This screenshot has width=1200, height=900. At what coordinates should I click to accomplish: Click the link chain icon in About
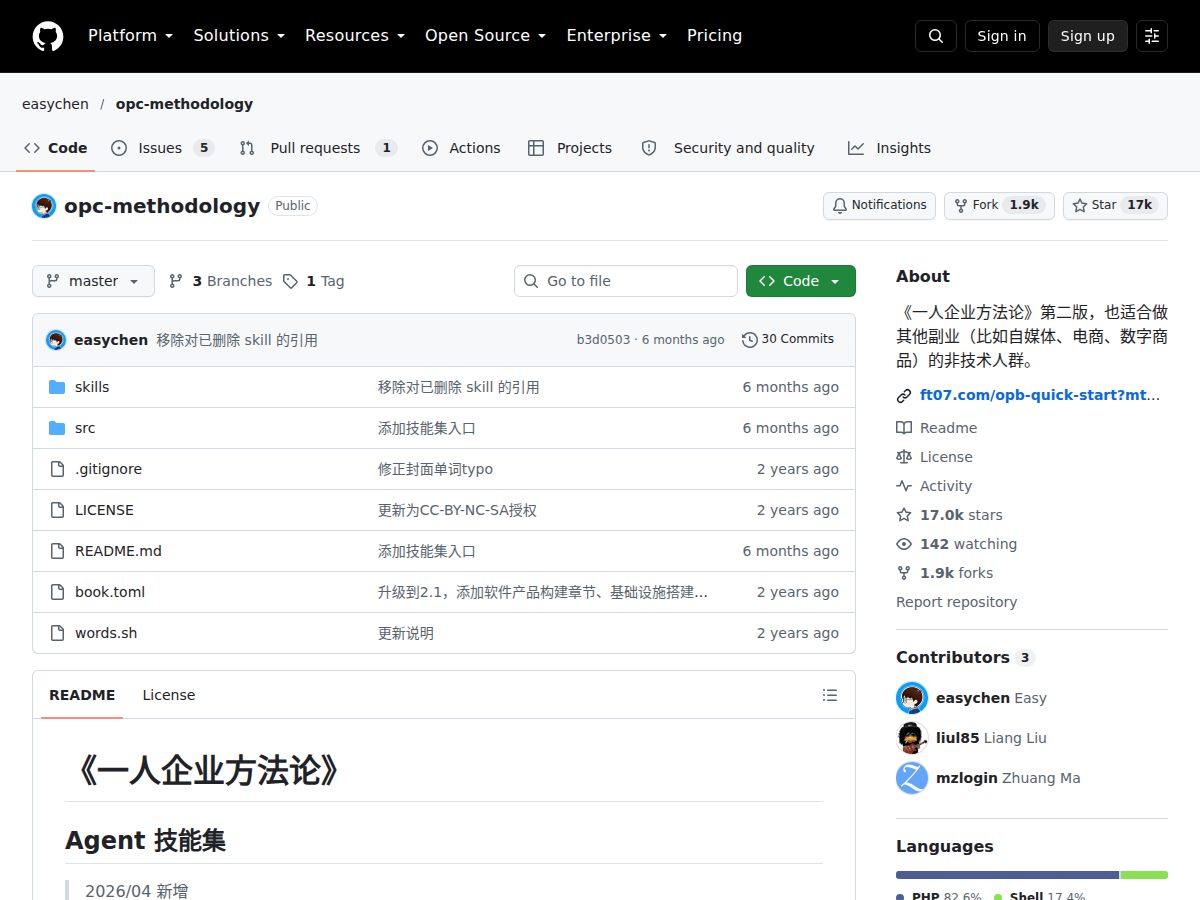pyautogui.click(x=904, y=395)
